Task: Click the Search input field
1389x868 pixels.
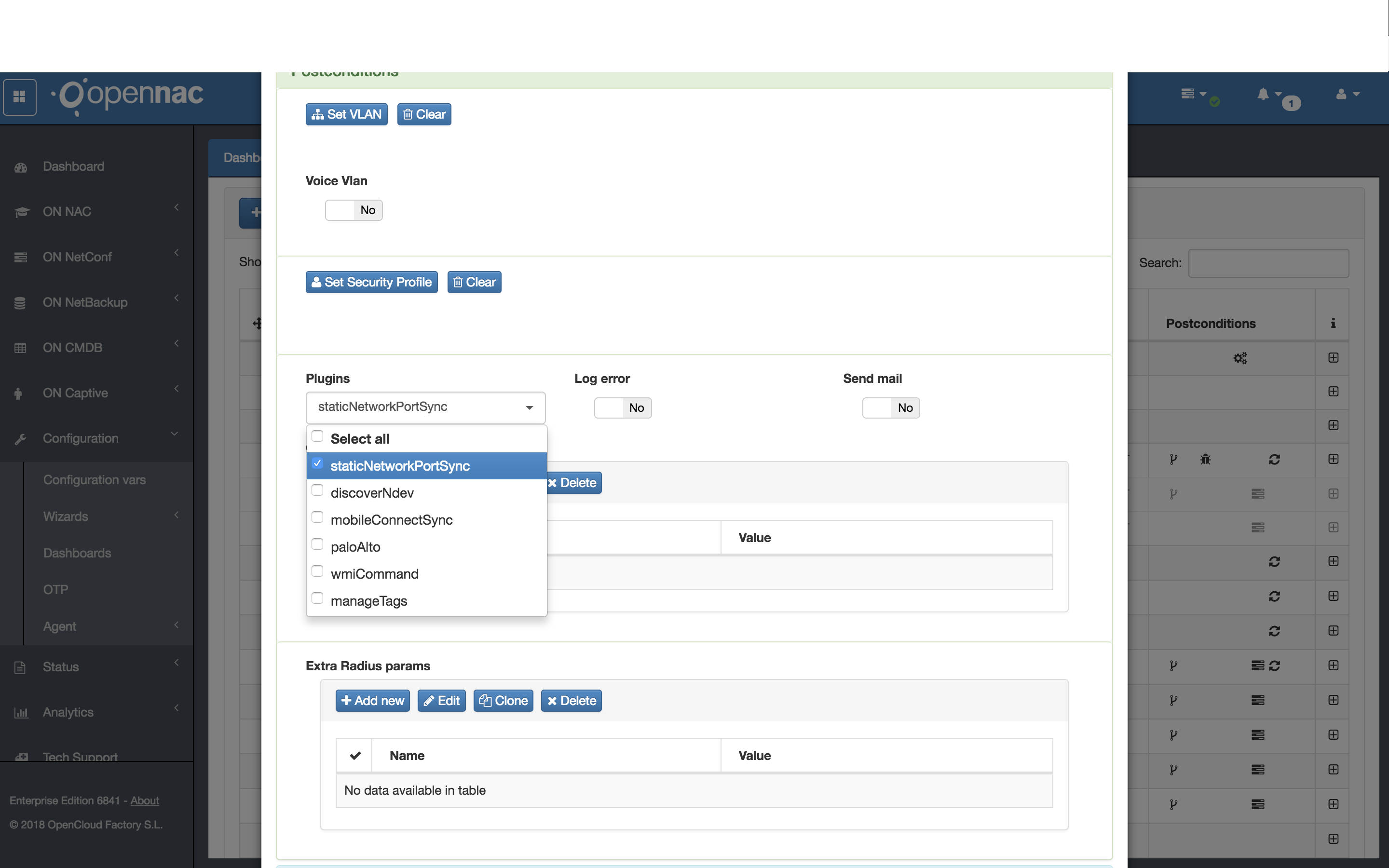Action: tap(1268, 263)
